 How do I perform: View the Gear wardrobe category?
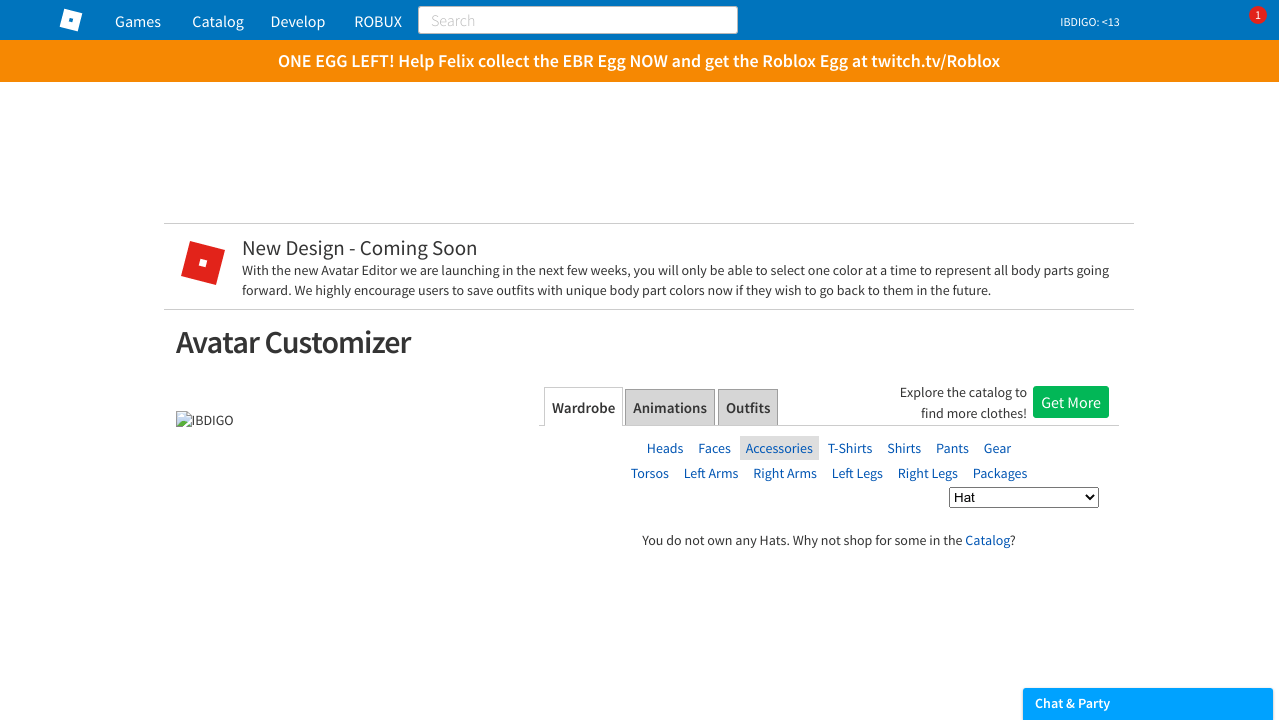tap(997, 448)
